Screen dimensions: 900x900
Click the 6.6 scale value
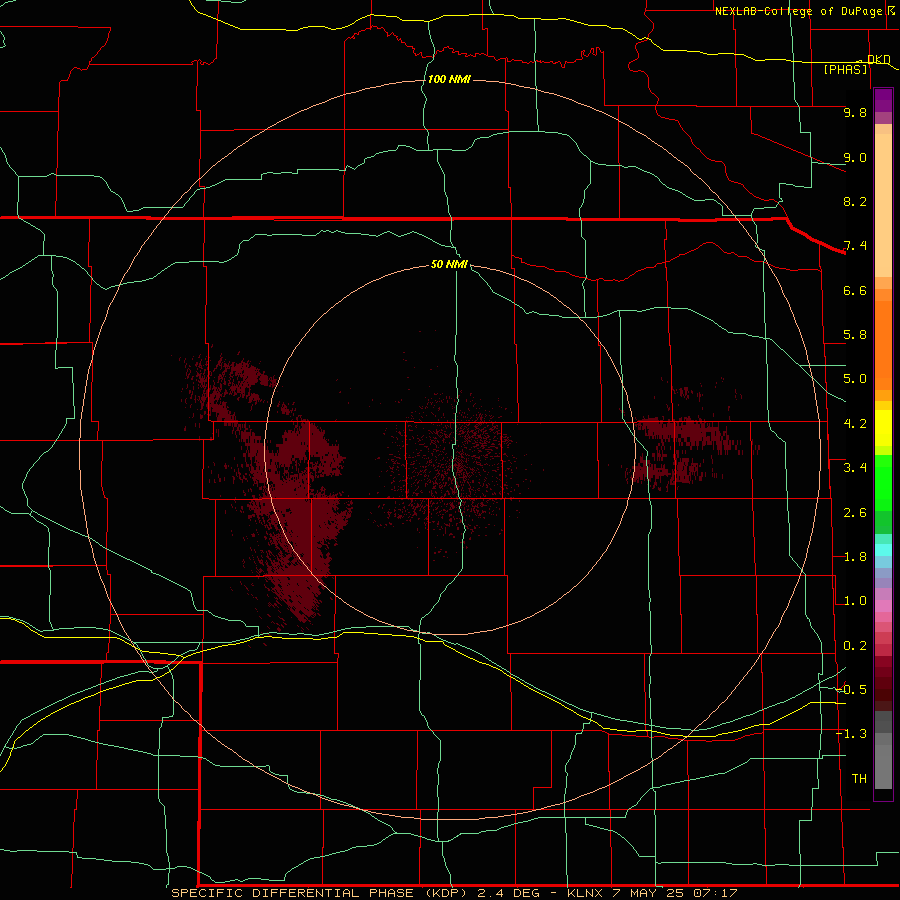[x=855, y=290]
